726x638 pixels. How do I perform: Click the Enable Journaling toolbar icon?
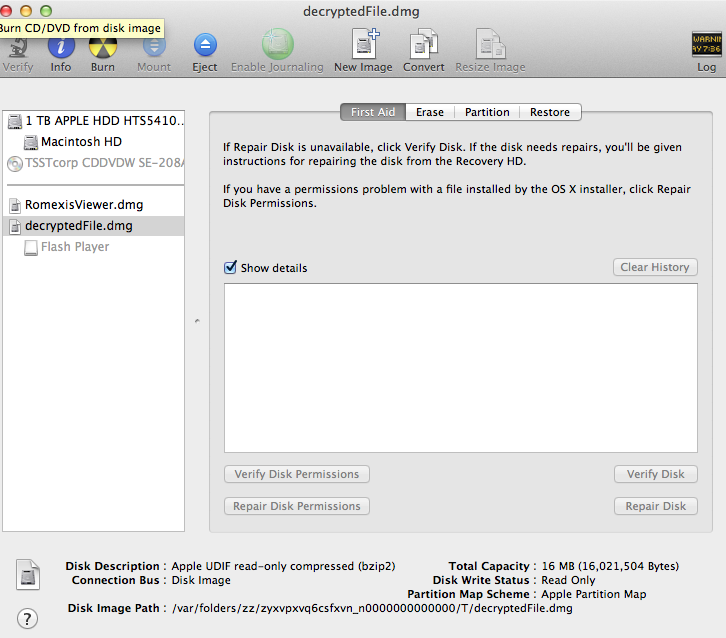pos(277,44)
